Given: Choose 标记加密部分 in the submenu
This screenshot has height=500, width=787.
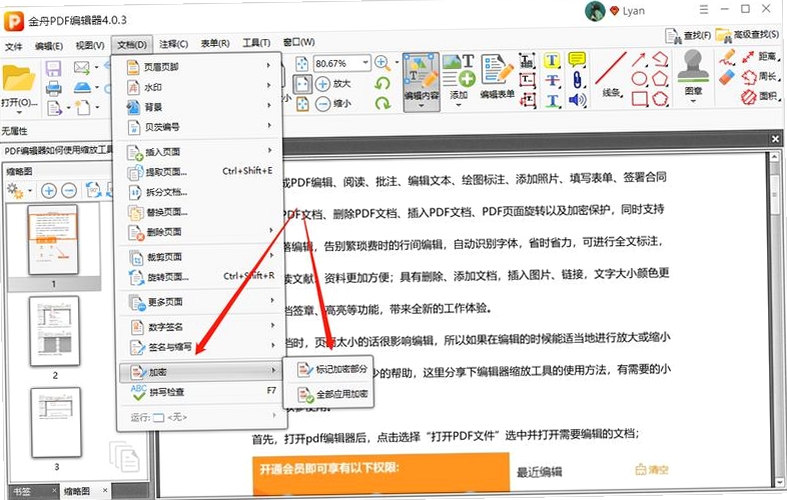Looking at the screenshot, I should click(329, 369).
